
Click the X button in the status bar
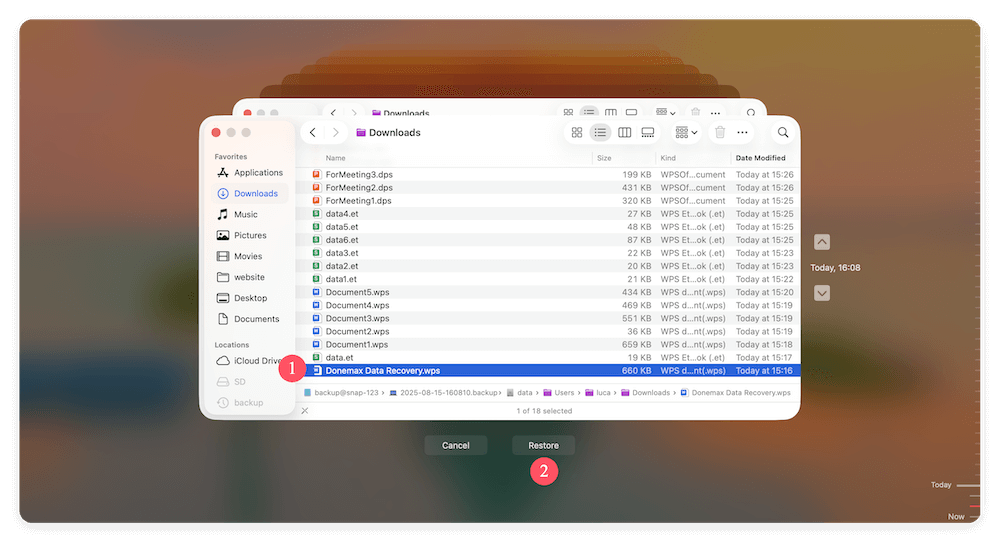point(305,411)
